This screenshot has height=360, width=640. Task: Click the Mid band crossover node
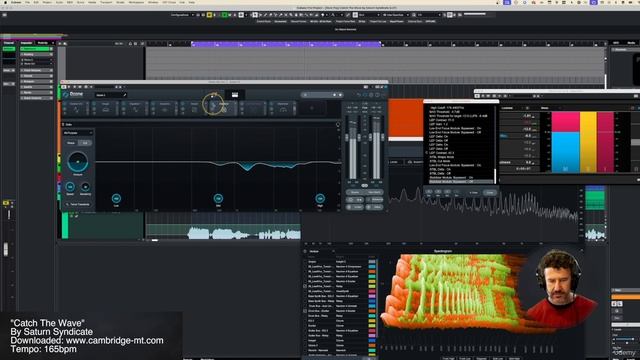tap(218, 198)
